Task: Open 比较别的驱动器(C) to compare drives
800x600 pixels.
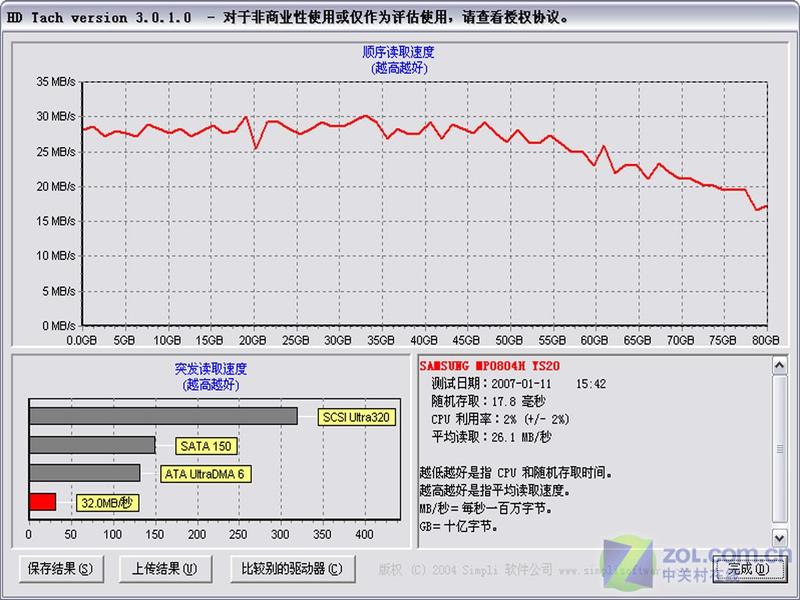Action: [292, 568]
